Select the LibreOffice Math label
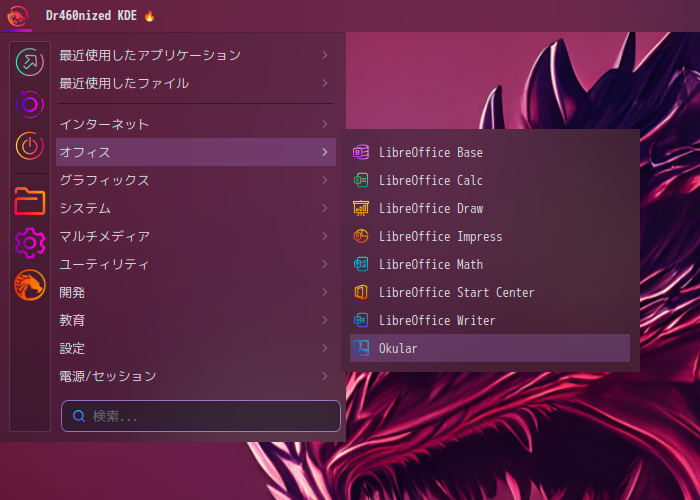The height and width of the screenshot is (500, 700). [x=431, y=264]
